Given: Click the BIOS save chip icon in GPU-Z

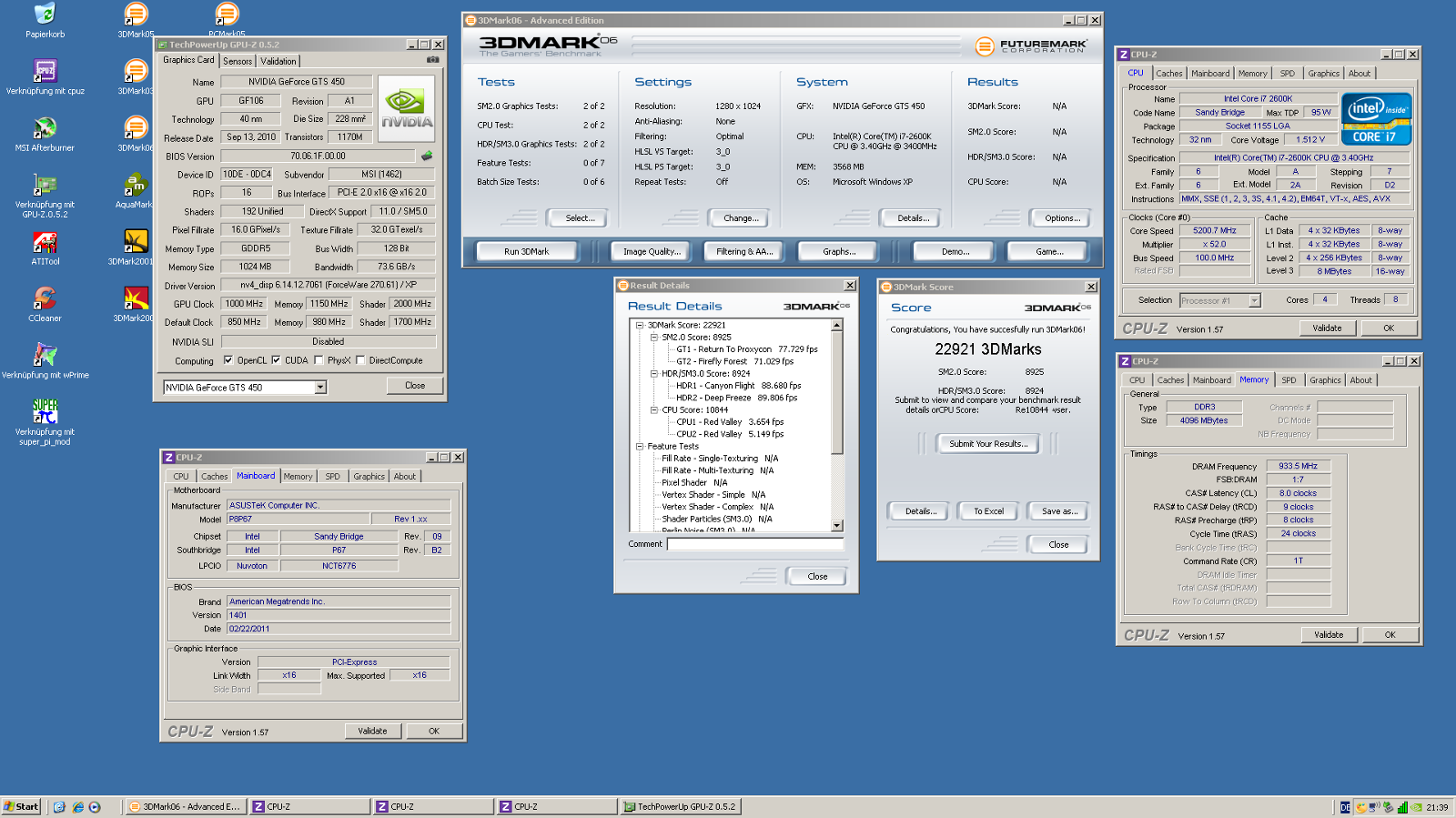Looking at the screenshot, I should tap(426, 156).
